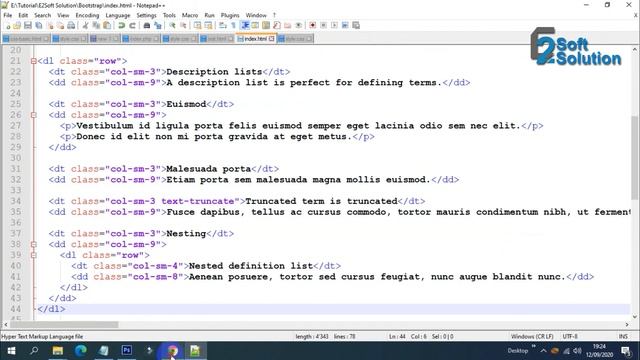Open File Explorer from the taskbar
Screen dimensions: 640x360
click(x=58, y=351)
